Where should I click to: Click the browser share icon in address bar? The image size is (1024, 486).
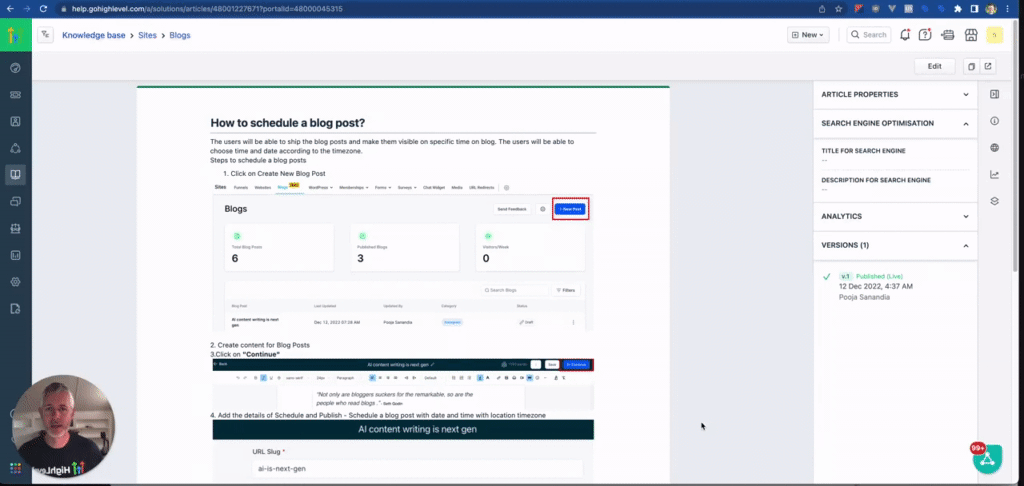point(822,9)
